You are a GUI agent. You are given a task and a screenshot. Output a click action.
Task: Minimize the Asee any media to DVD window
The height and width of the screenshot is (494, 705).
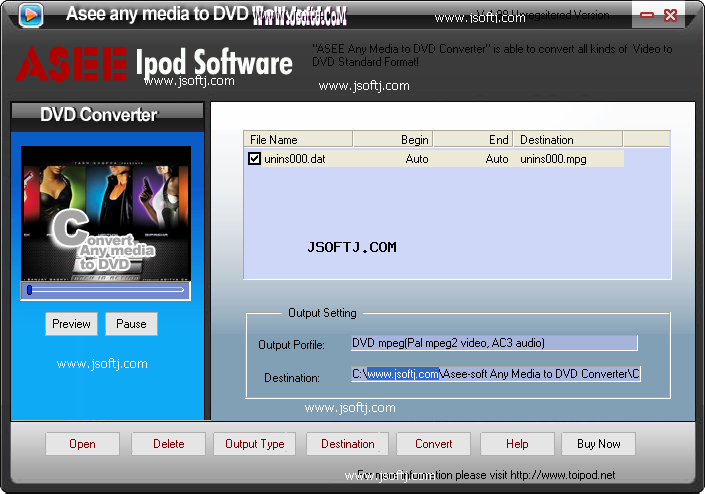pyautogui.click(x=647, y=15)
